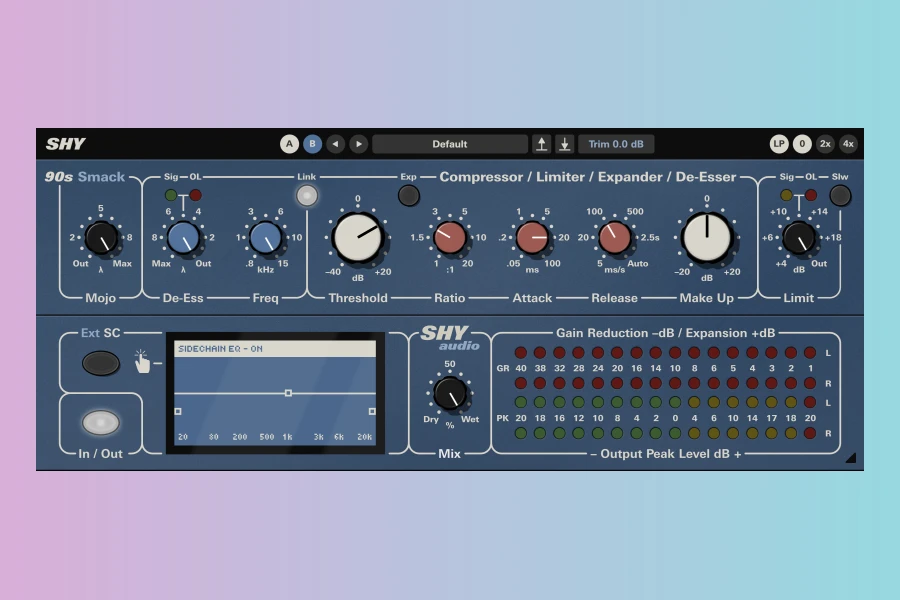The width and height of the screenshot is (900, 600).
Task: Click the right high-cut EQ handle
Action: (x=372, y=412)
